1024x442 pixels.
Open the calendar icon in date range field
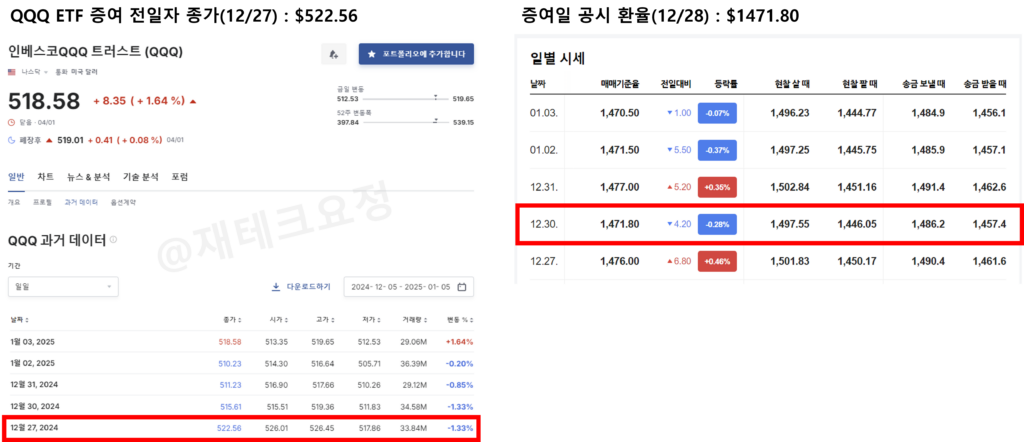tap(462, 287)
